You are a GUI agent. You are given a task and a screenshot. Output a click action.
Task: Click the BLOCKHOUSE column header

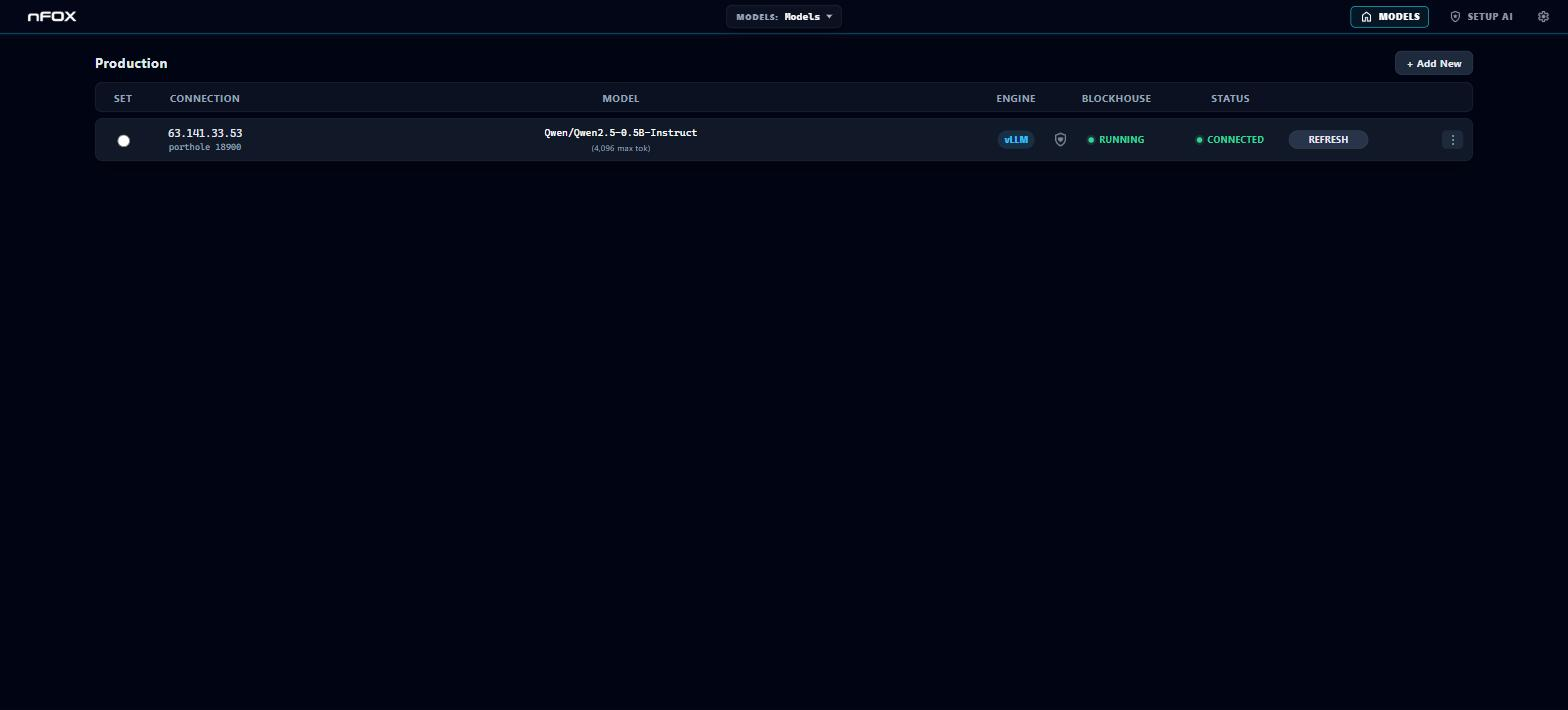pos(1116,98)
